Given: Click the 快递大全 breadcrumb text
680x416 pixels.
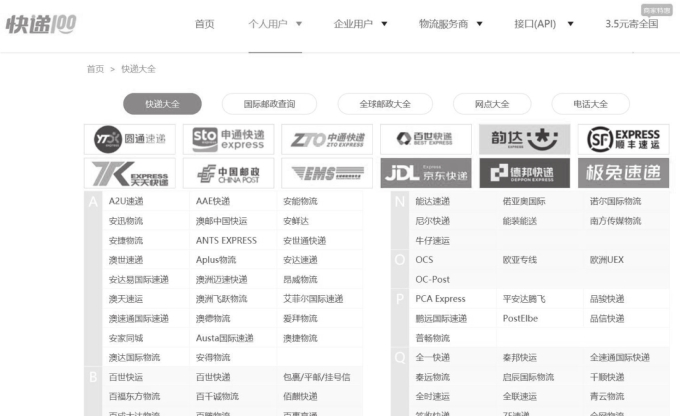Looking at the screenshot, I should click(138, 69).
